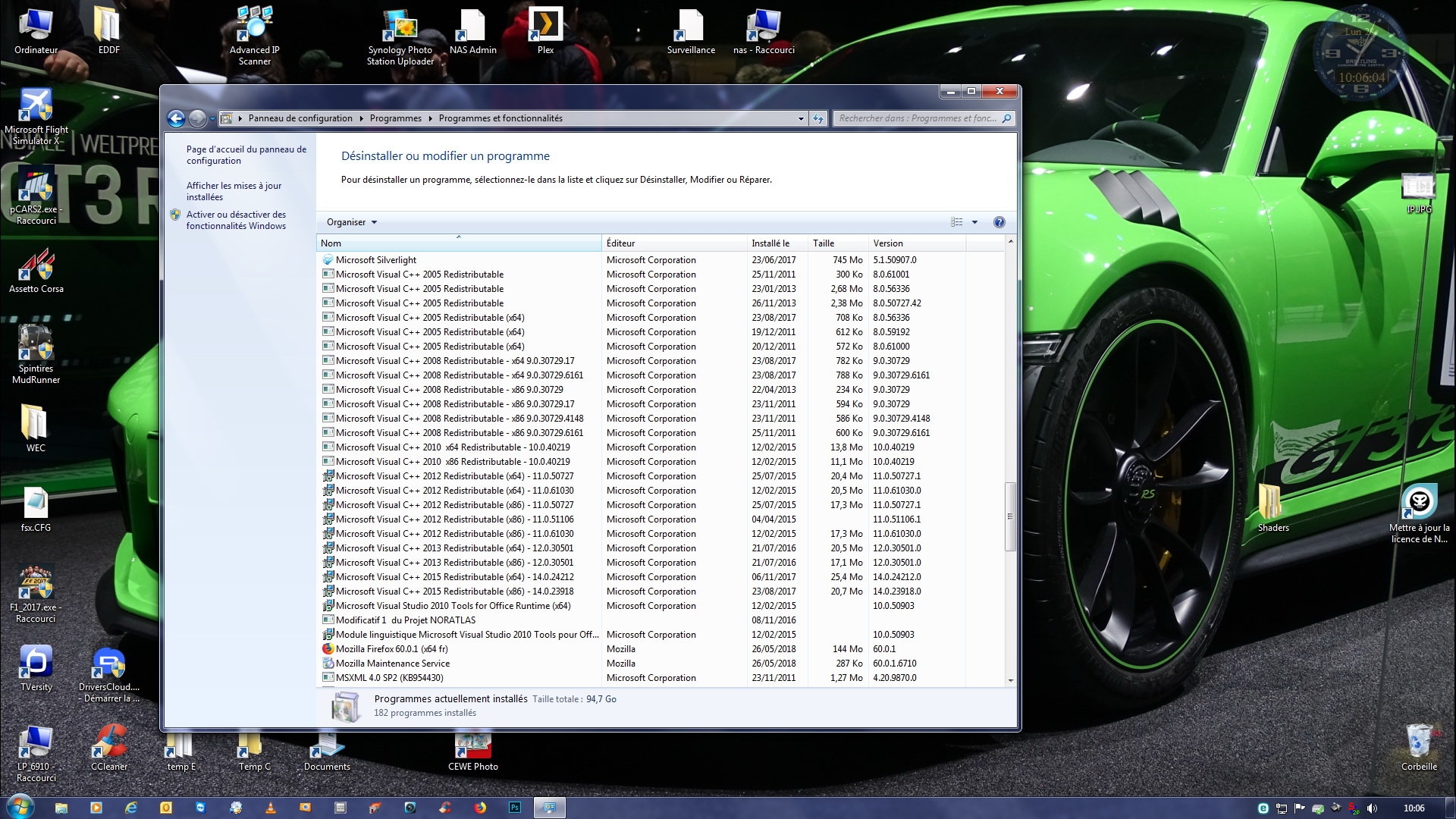Launch F1_2017.exe shortcut
1456x819 pixels.
click(x=36, y=594)
